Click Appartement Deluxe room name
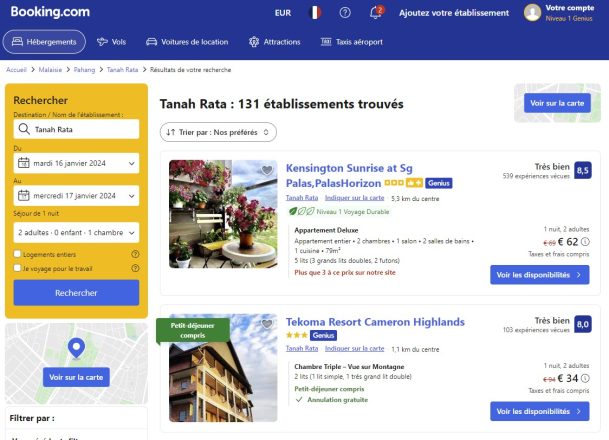Viewport: 609px width, 440px height. point(326,230)
